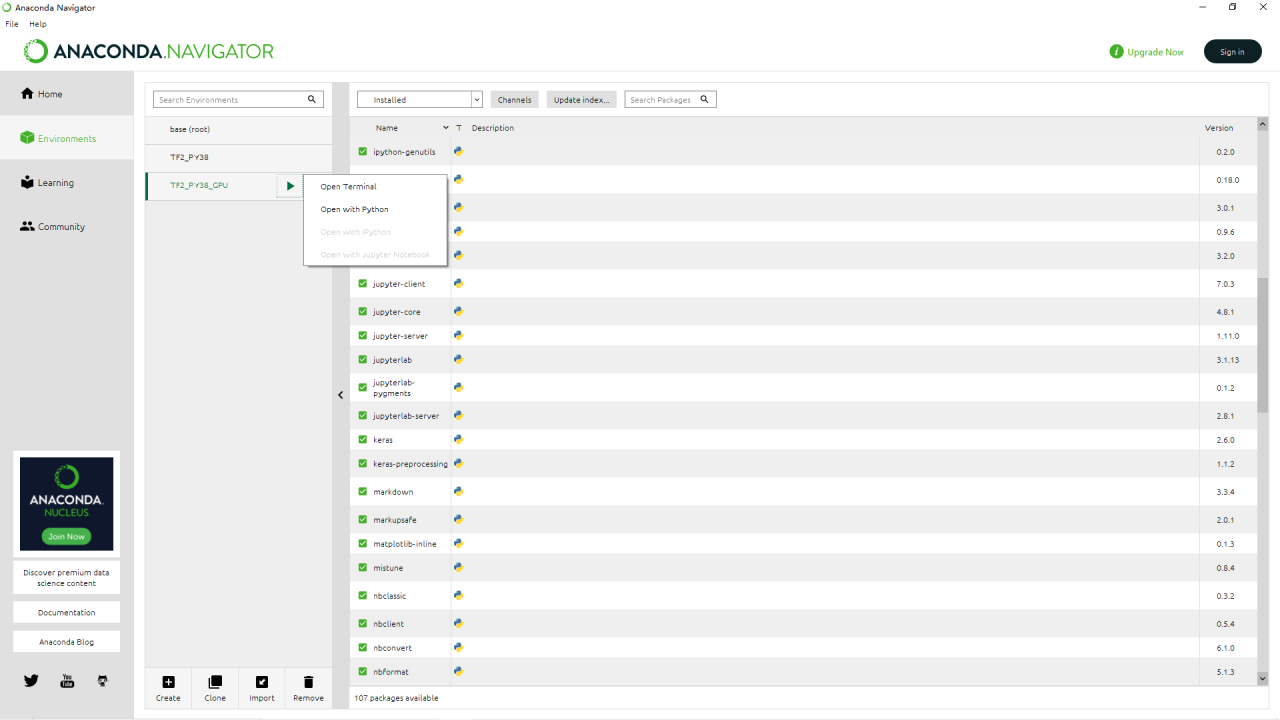Click the Python type icon for nbformat
The image size is (1280, 720).
pyautogui.click(x=458, y=671)
